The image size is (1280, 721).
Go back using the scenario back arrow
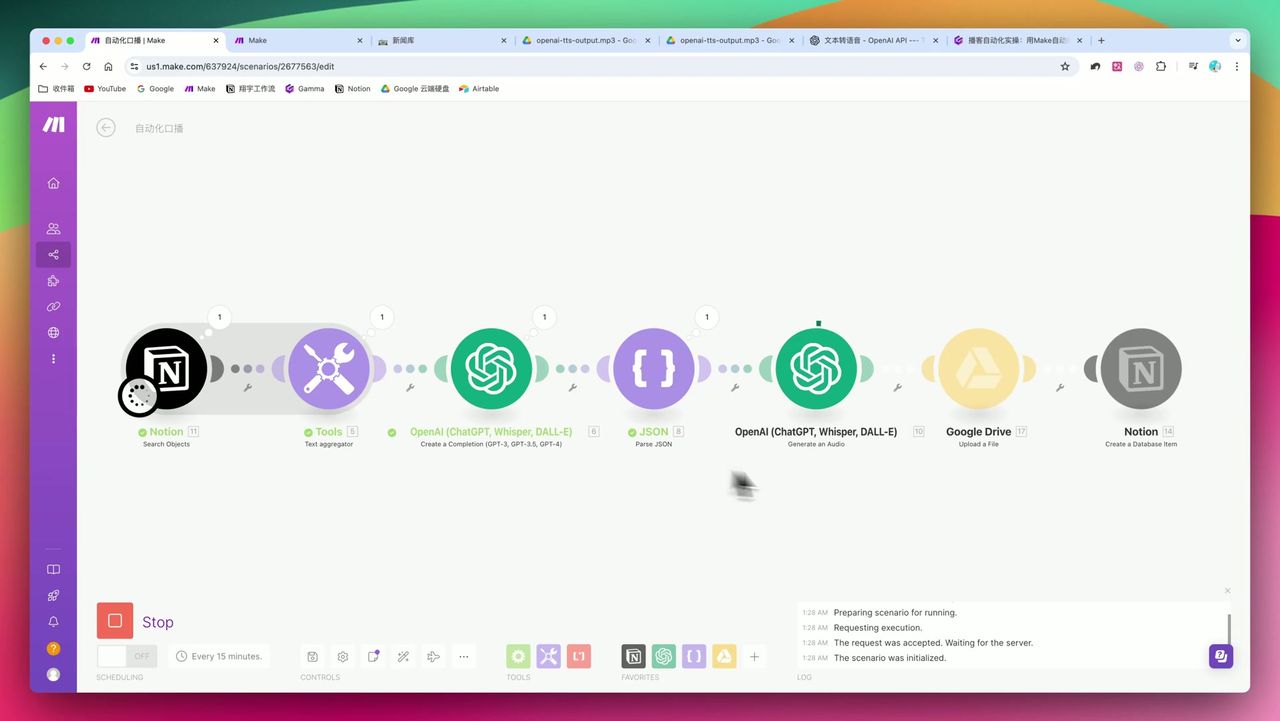pos(106,127)
